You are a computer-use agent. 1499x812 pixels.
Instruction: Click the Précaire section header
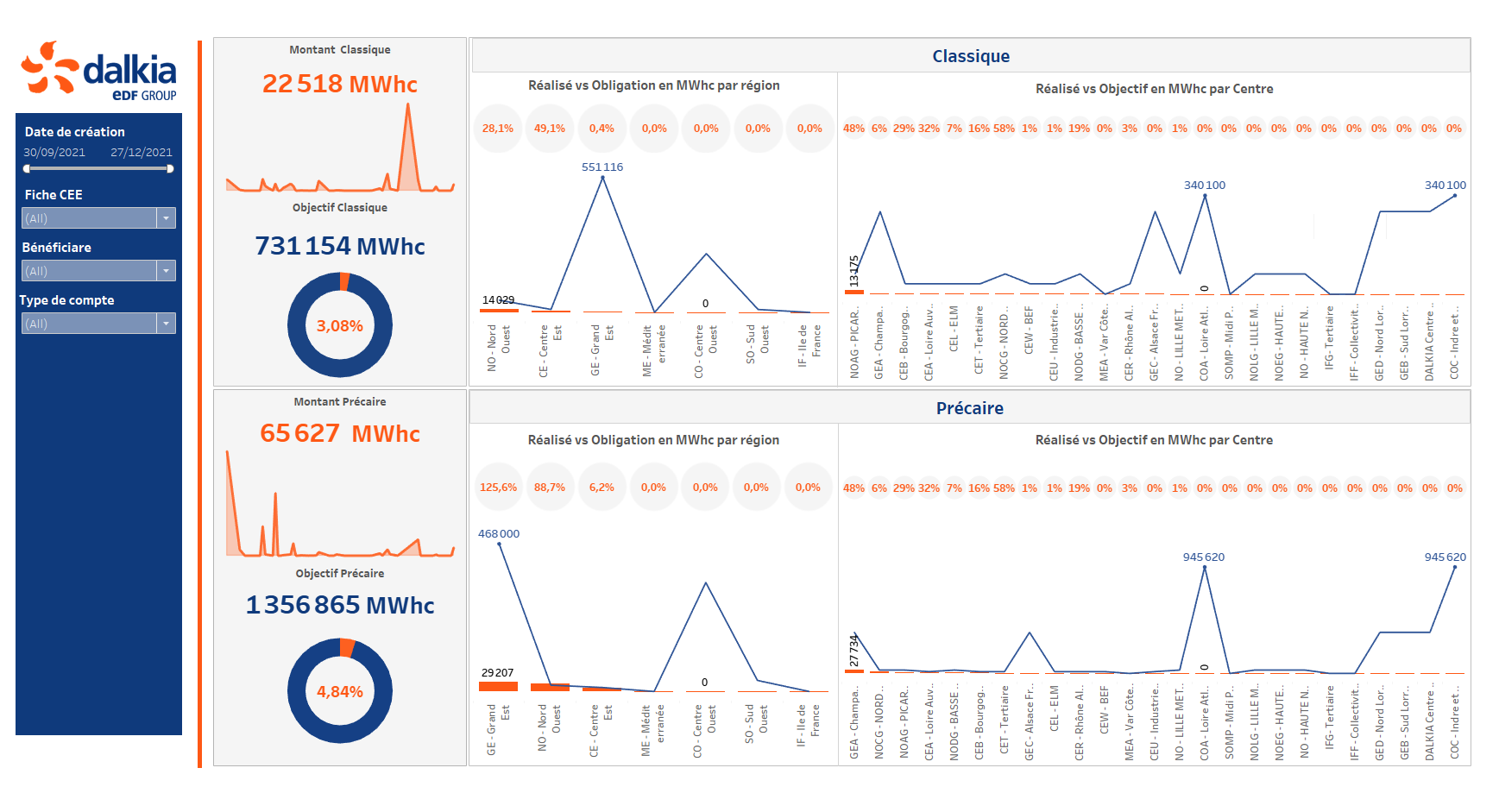click(x=970, y=408)
